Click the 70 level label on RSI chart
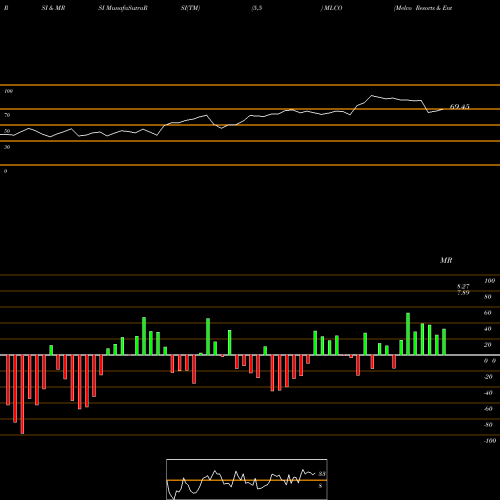Screen dimensions: 500x500 click(x=7, y=115)
